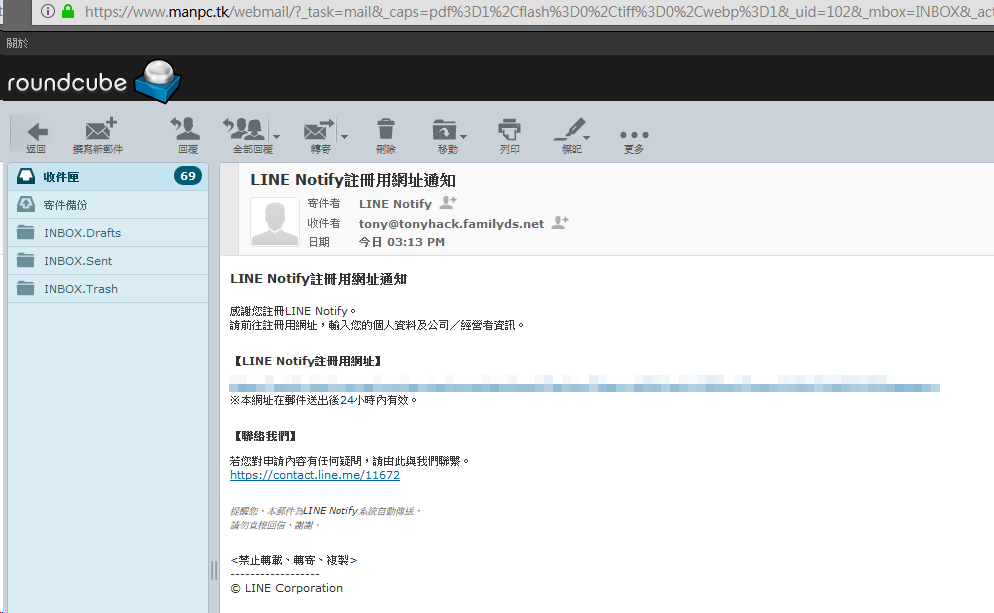
Task: Expand the forward options arrow
Action: 344,136
